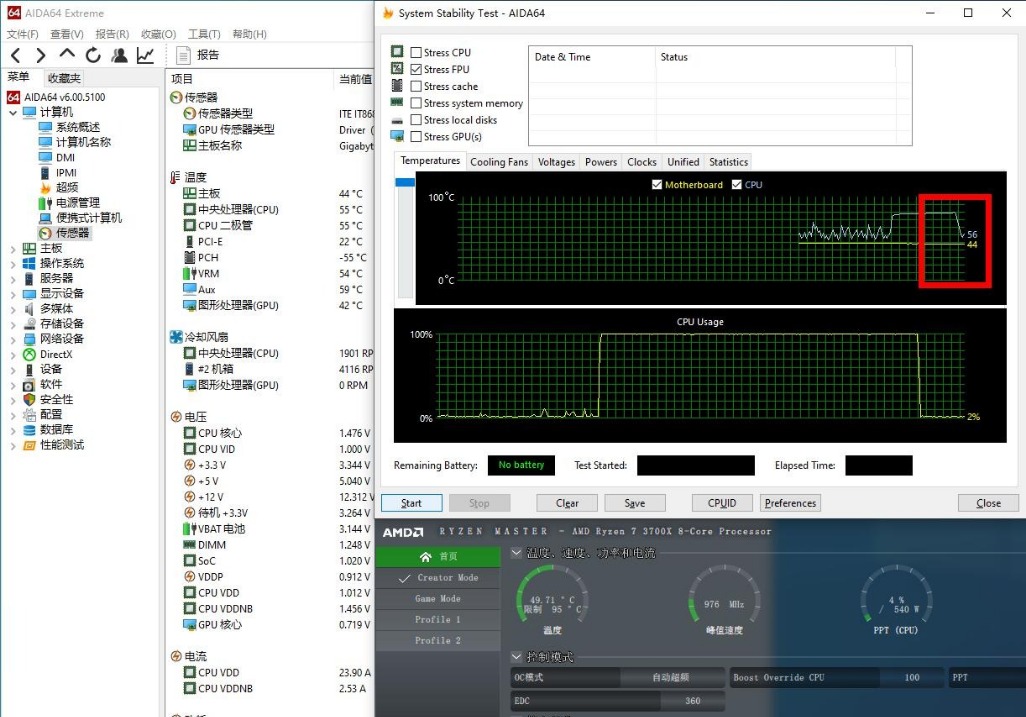Collapse 温度、速度、功率和电流 section in Ryzen Master
Image resolution: width=1026 pixels, height=717 pixels.
pyautogui.click(x=516, y=553)
